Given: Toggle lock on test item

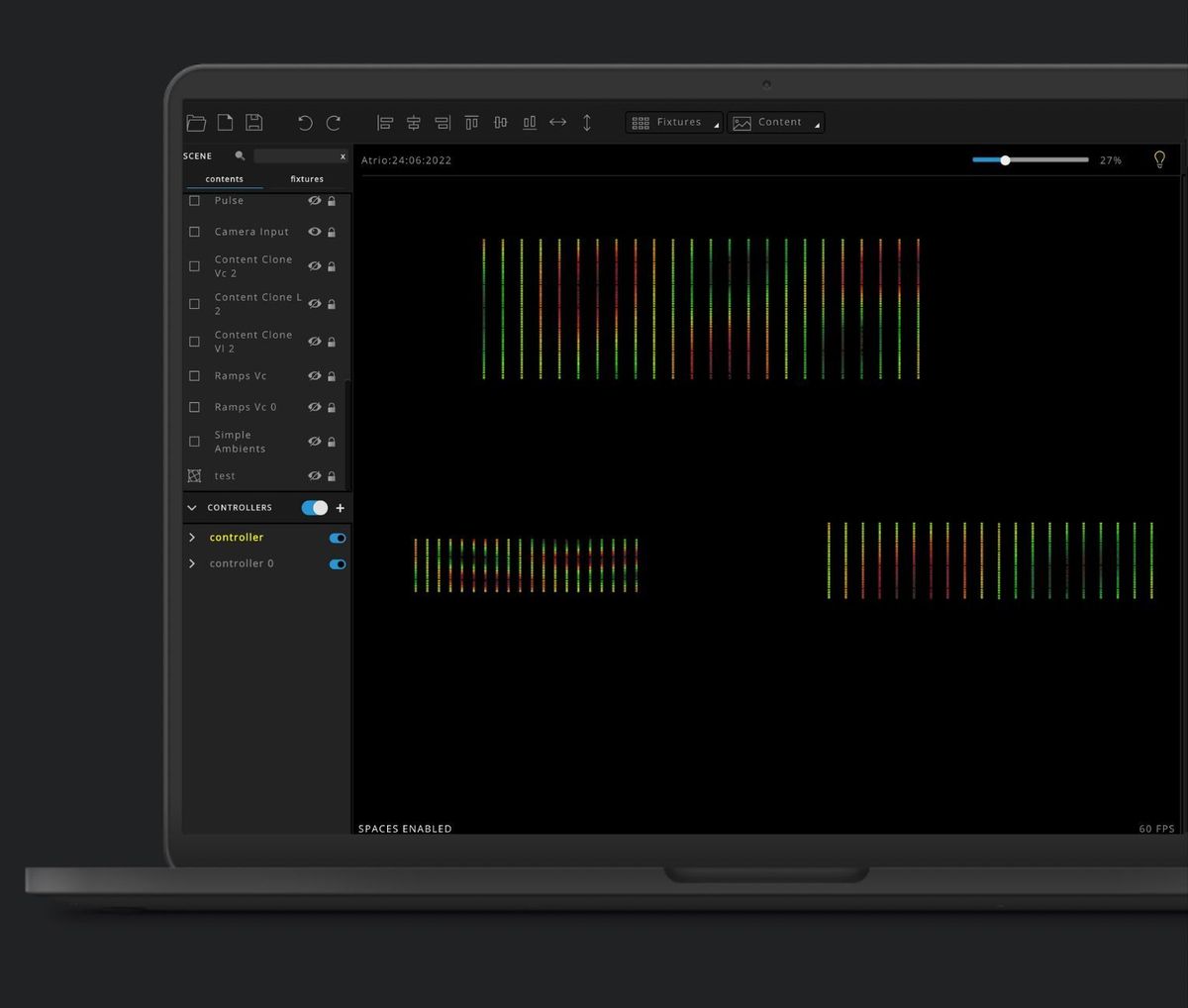Looking at the screenshot, I should coord(332,477).
